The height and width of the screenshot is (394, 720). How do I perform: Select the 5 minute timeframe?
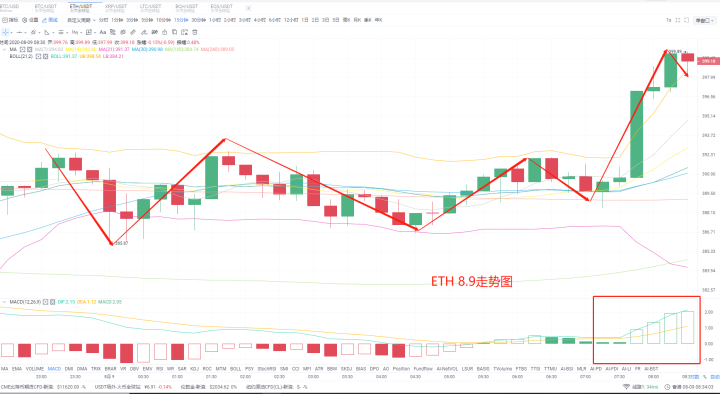(147, 20)
